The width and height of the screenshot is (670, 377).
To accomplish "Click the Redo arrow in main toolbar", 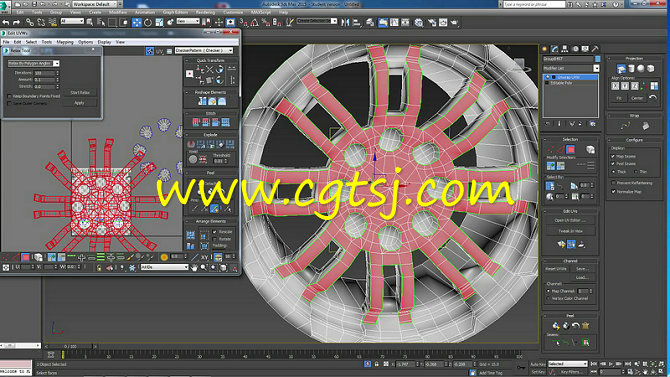I will pyautogui.click(x=16, y=22).
